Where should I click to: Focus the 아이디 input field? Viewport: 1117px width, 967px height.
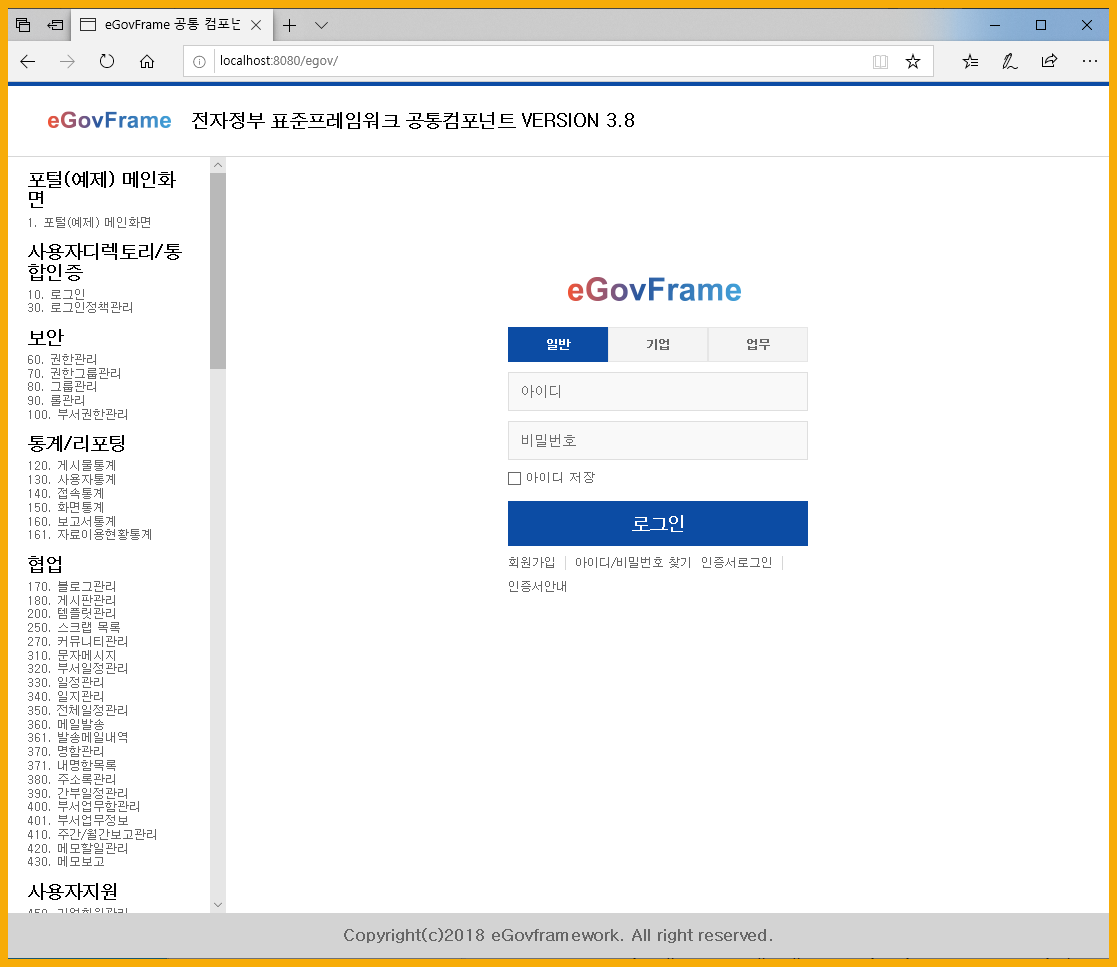click(x=658, y=391)
